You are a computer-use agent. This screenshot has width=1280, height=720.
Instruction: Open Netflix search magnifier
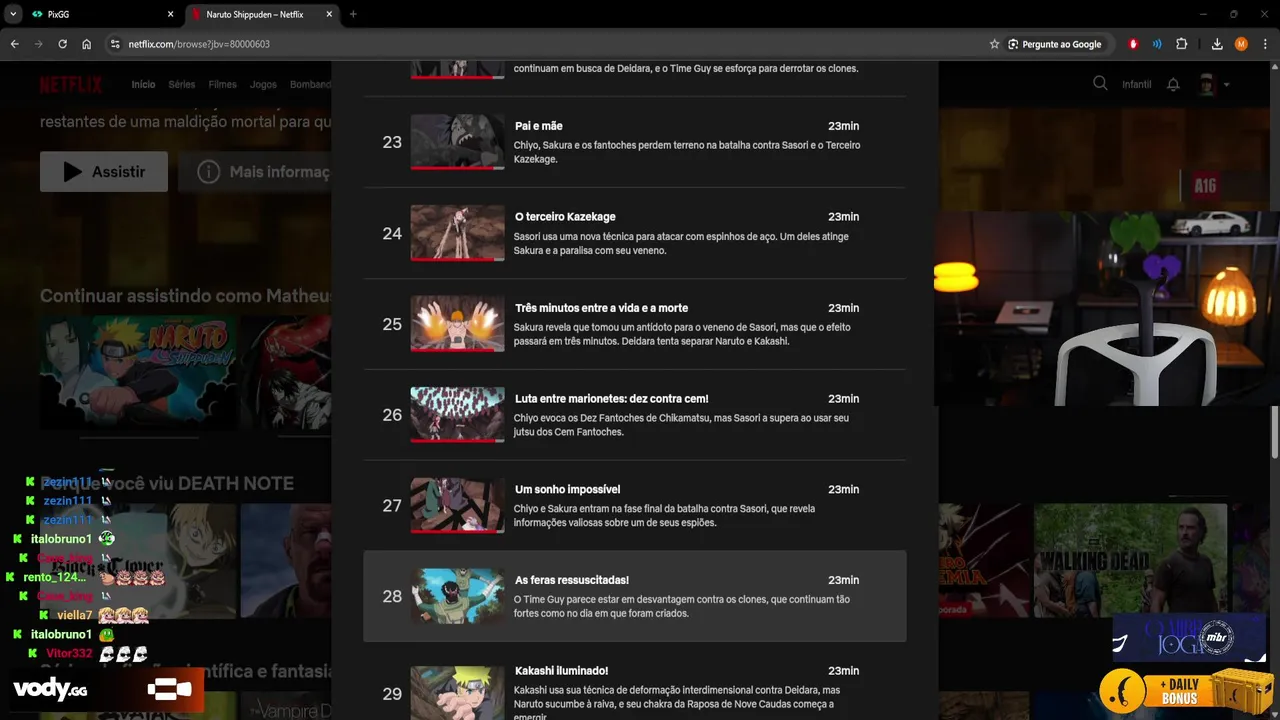tap(1100, 84)
